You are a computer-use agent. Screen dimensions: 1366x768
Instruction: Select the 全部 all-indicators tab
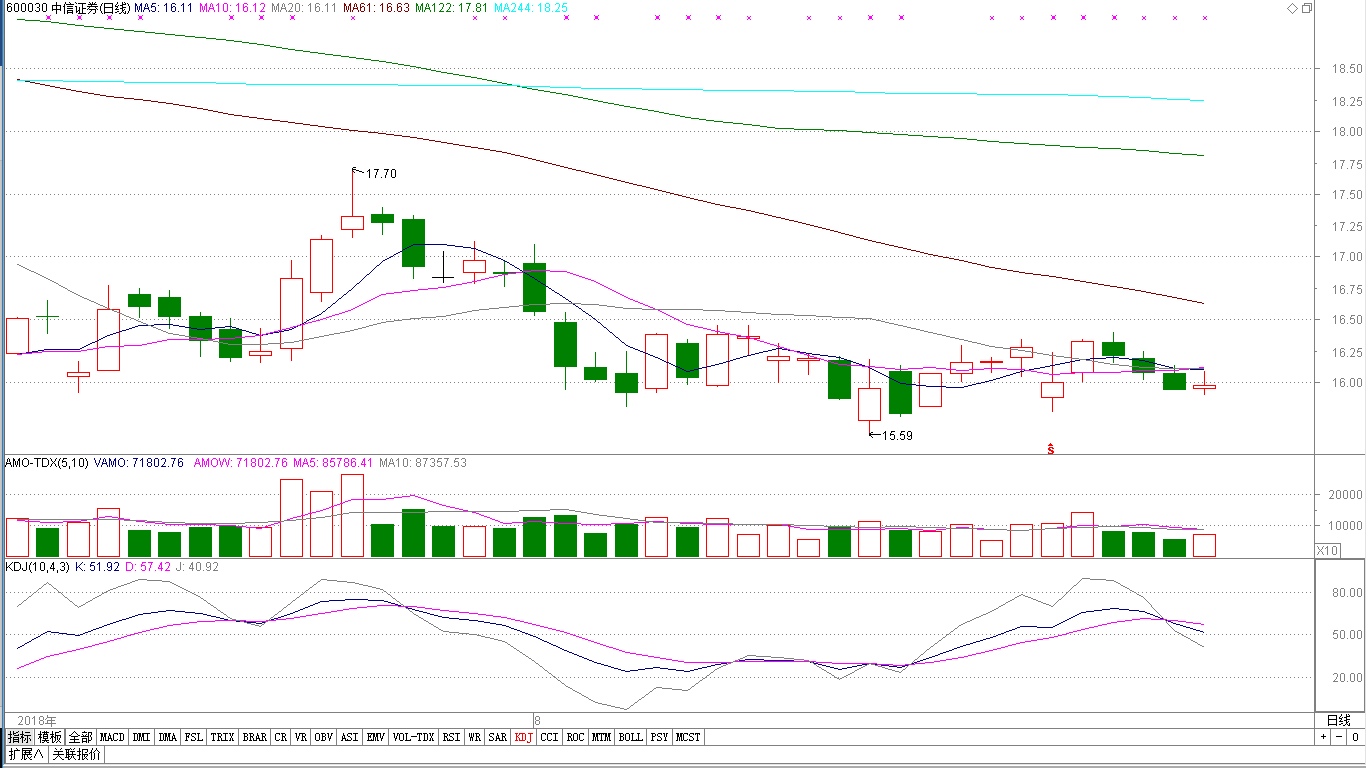[x=81, y=737]
